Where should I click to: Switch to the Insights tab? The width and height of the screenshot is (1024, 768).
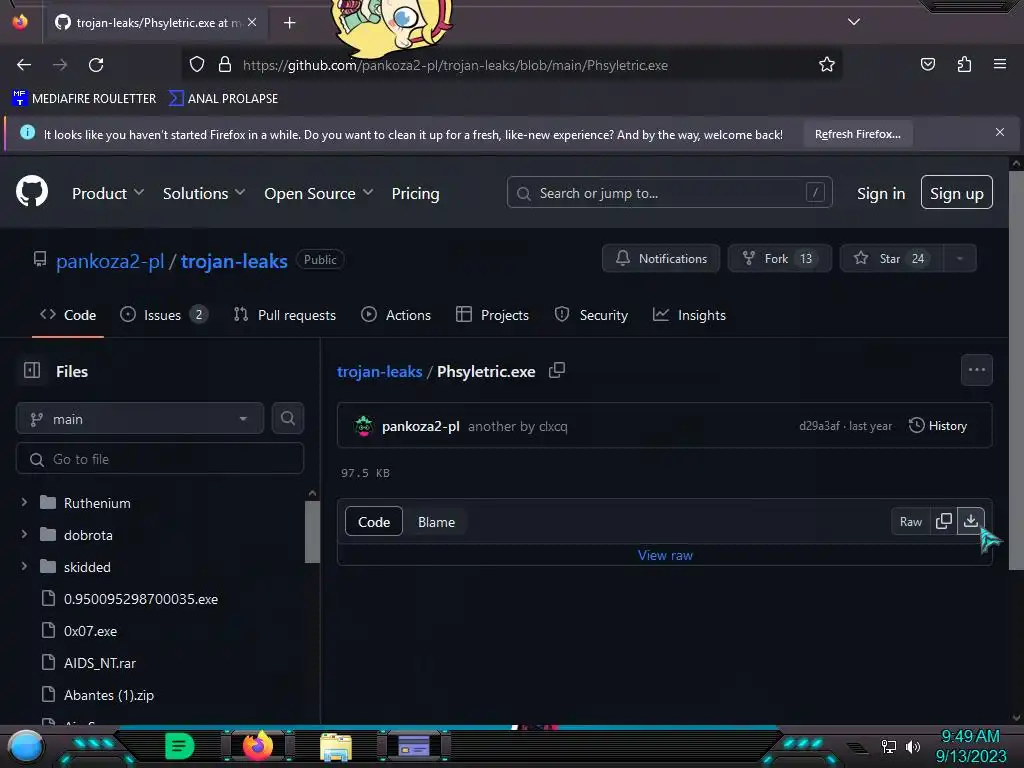tap(689, 315)
